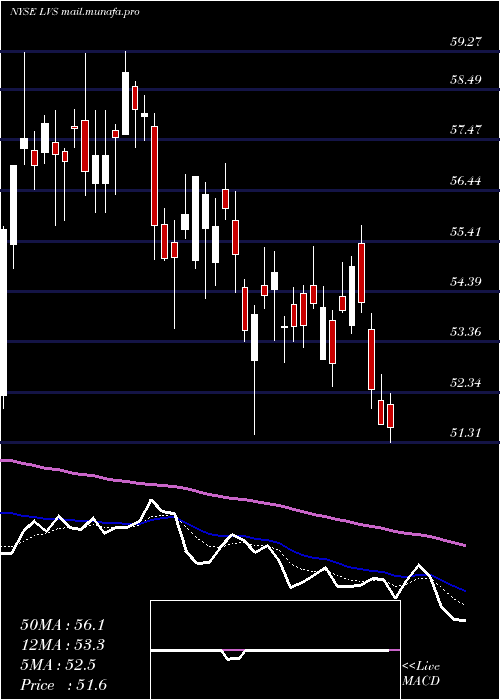Viewport: 500px width, 700px height.
Task: Click the 51.31 price axis label
Action: (x=465, y=433)
